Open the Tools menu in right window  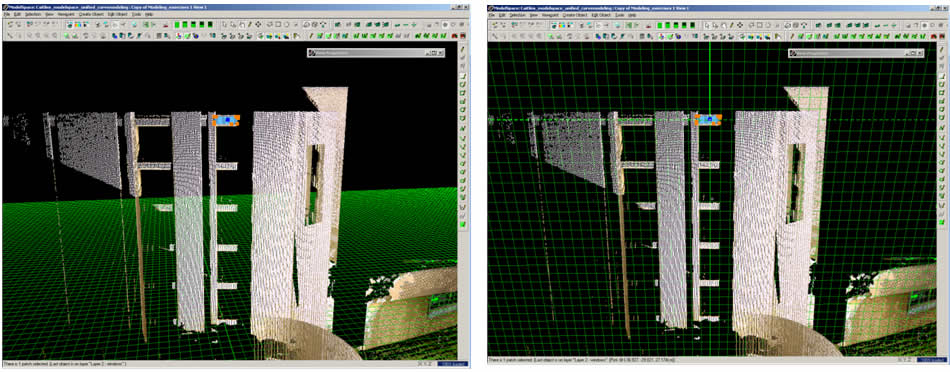point(620,15)
